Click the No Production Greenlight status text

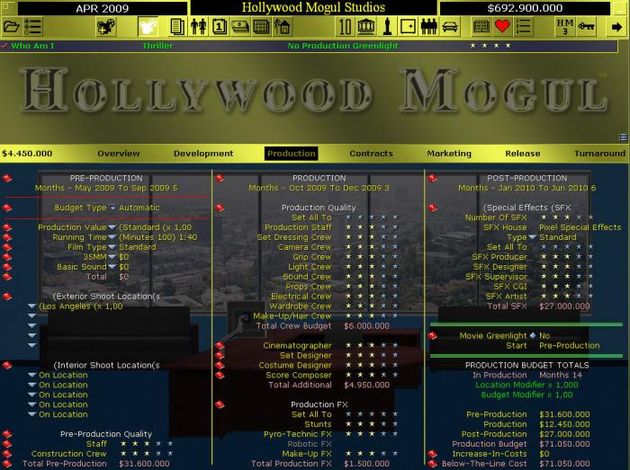click(x=343, y=46)
